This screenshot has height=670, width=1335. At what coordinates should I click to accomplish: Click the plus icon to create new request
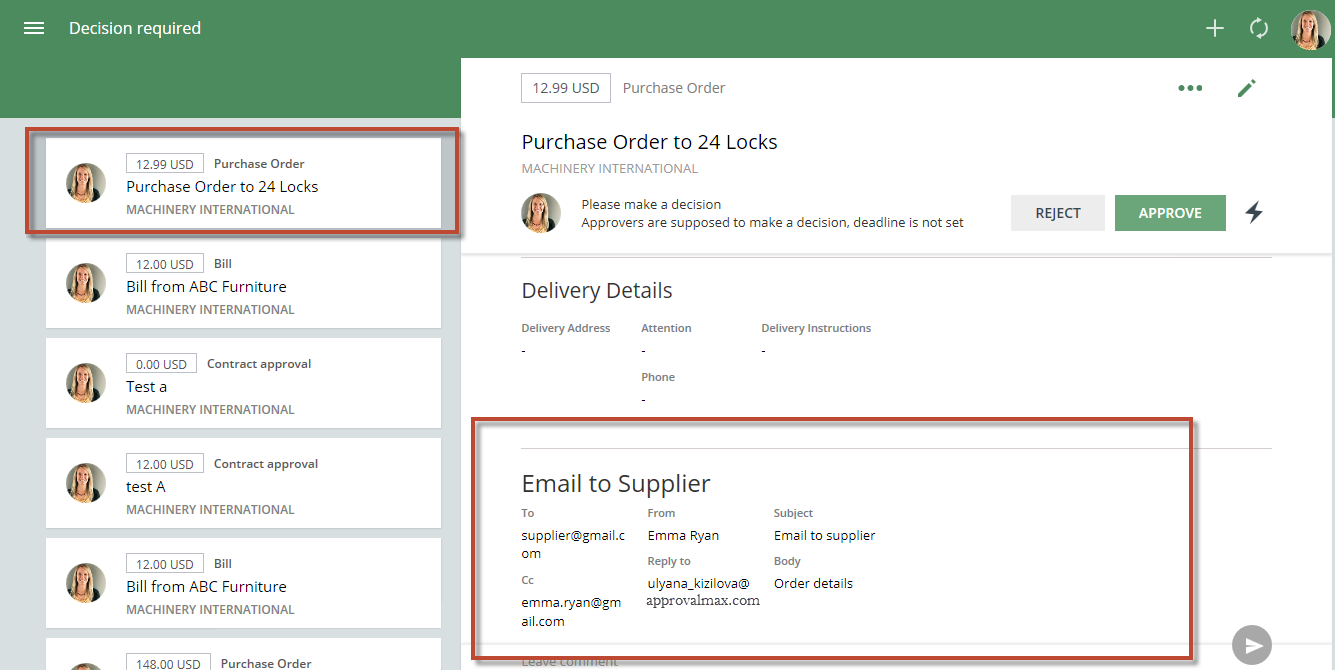coord(1215,28)
